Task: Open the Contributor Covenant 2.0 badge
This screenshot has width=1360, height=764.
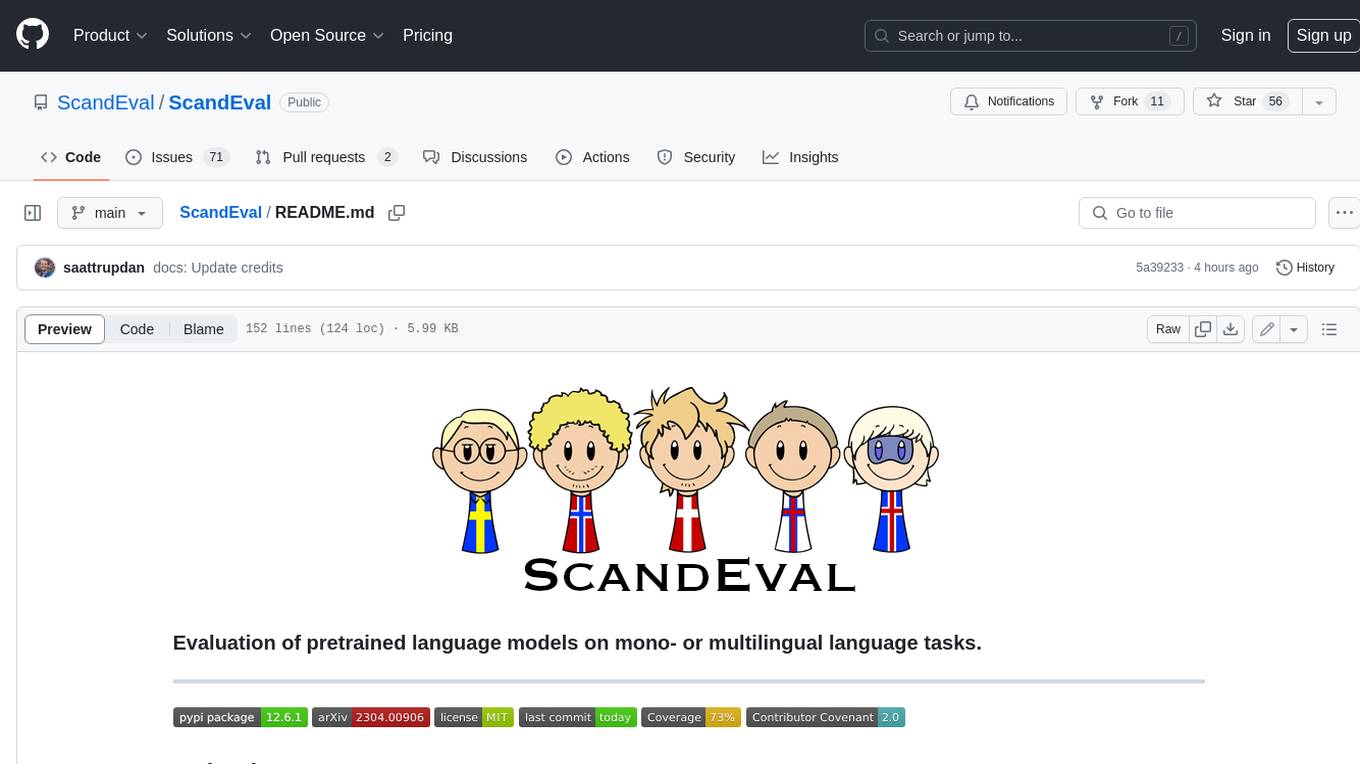Action: 826,717
